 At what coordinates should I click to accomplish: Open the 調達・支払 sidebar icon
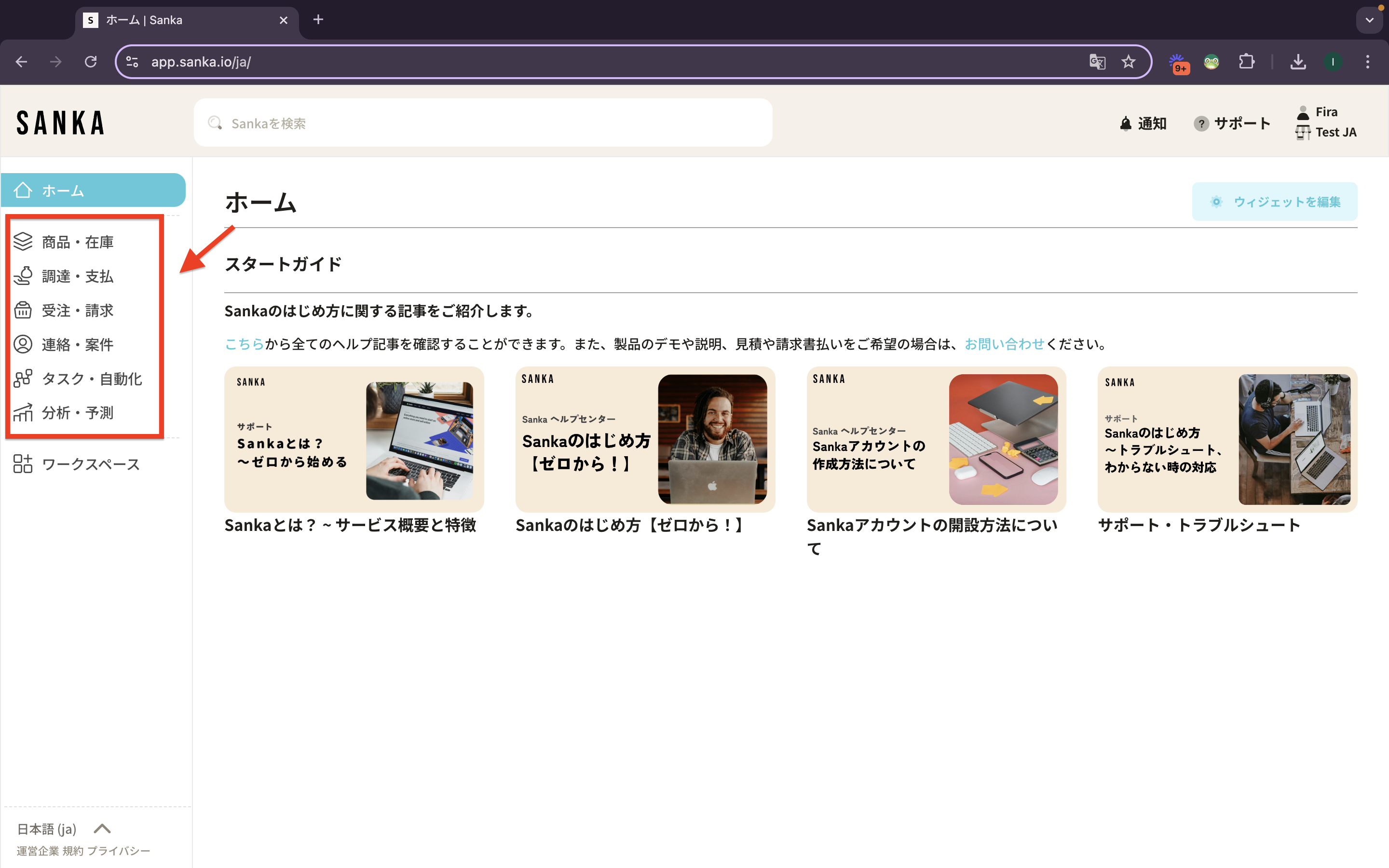pyautogui.click(x=23, y=276)
